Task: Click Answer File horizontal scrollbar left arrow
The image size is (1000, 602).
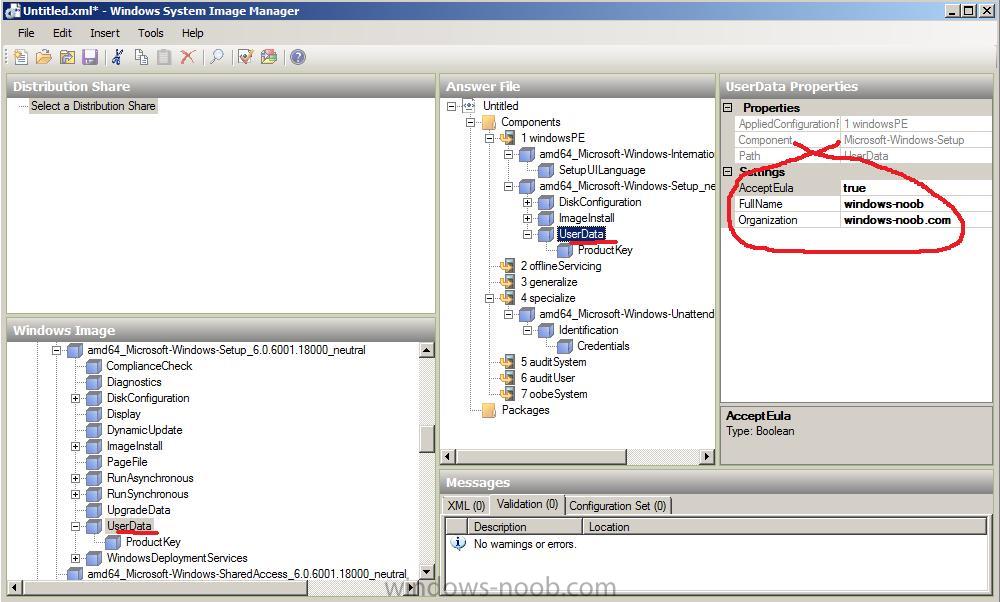Action: pos(448,457)
